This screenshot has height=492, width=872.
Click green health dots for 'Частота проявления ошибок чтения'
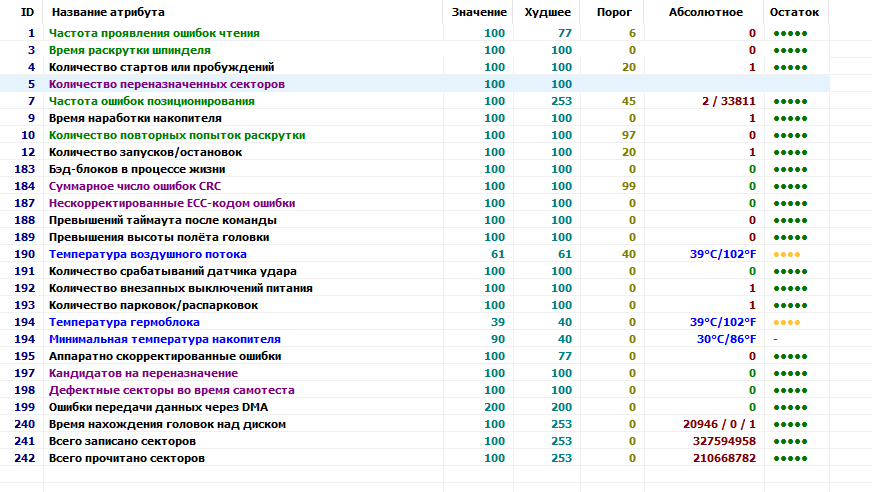coord(790,33)
